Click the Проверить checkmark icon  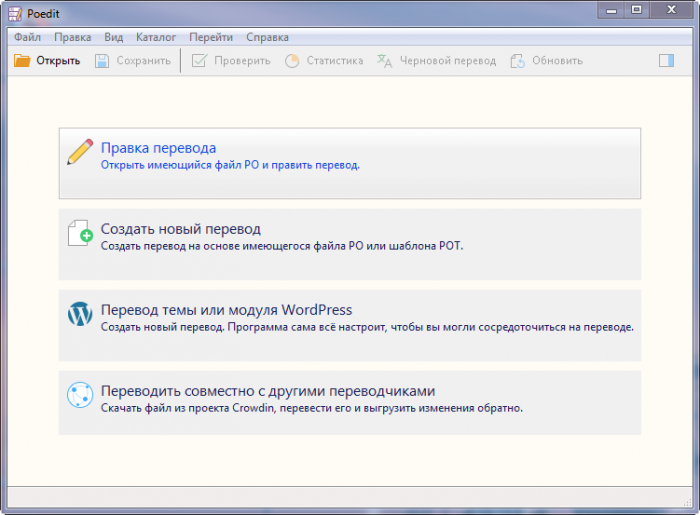point(199,61)
